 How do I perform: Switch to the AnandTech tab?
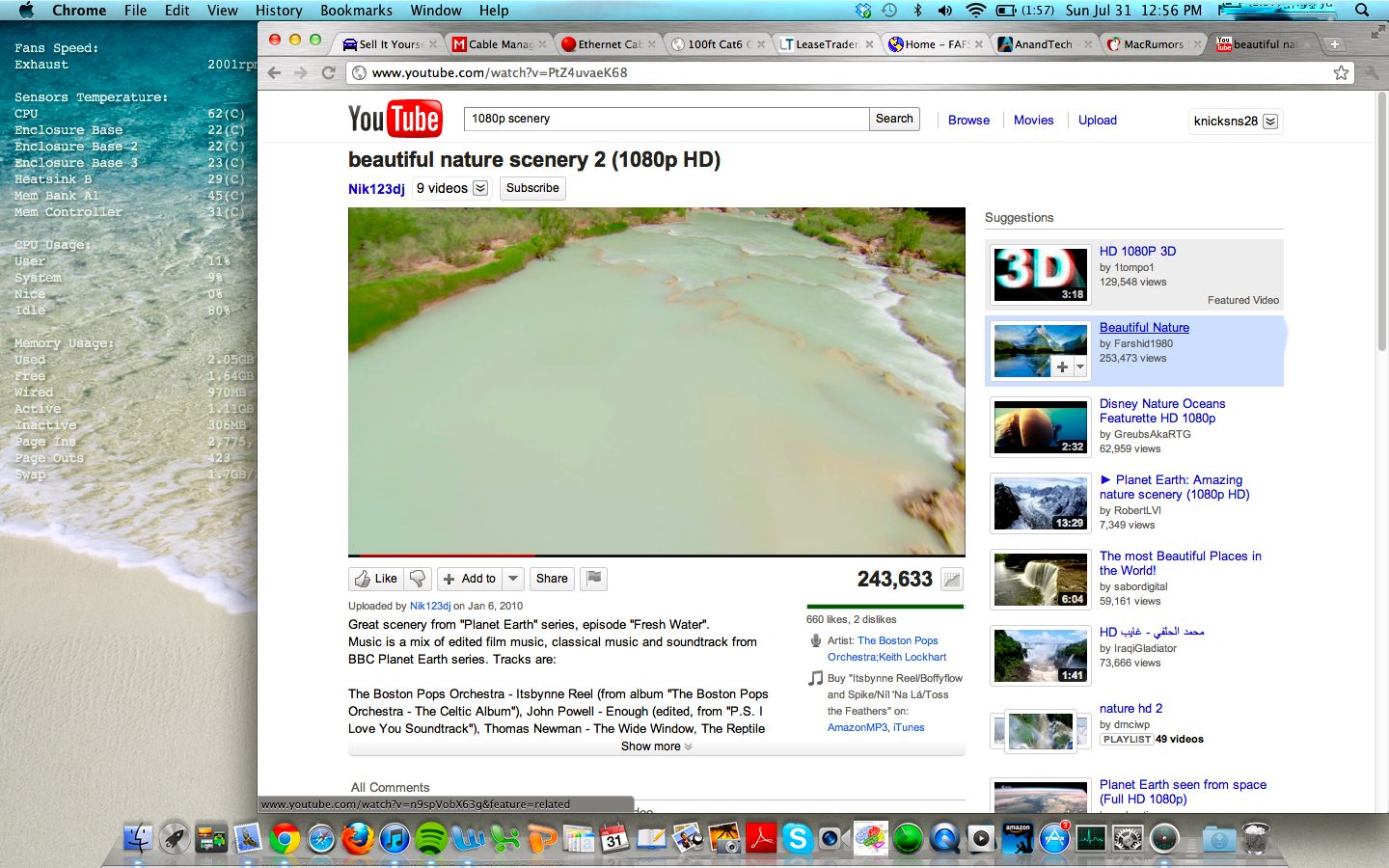pos(1043,44)
